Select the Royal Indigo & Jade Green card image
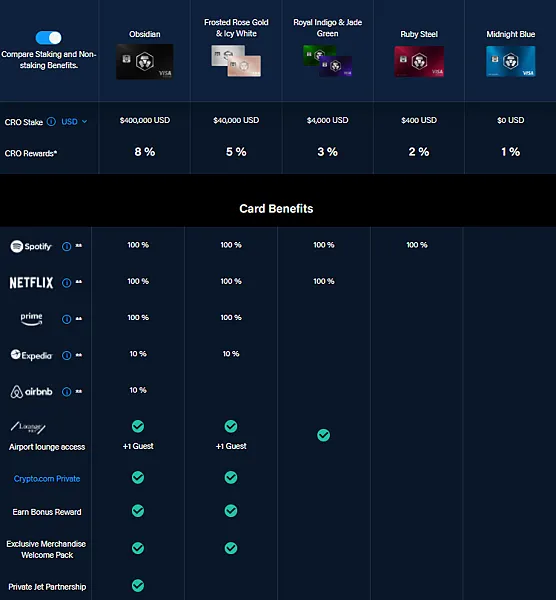 328,61
